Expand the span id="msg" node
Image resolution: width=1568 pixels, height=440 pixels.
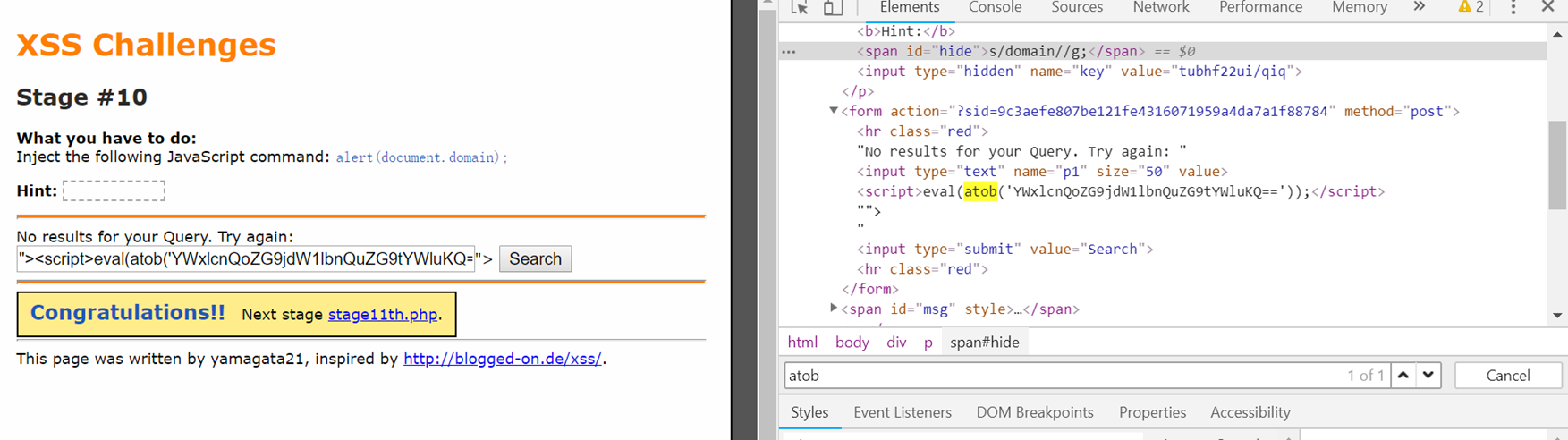(x=834, y=309)
